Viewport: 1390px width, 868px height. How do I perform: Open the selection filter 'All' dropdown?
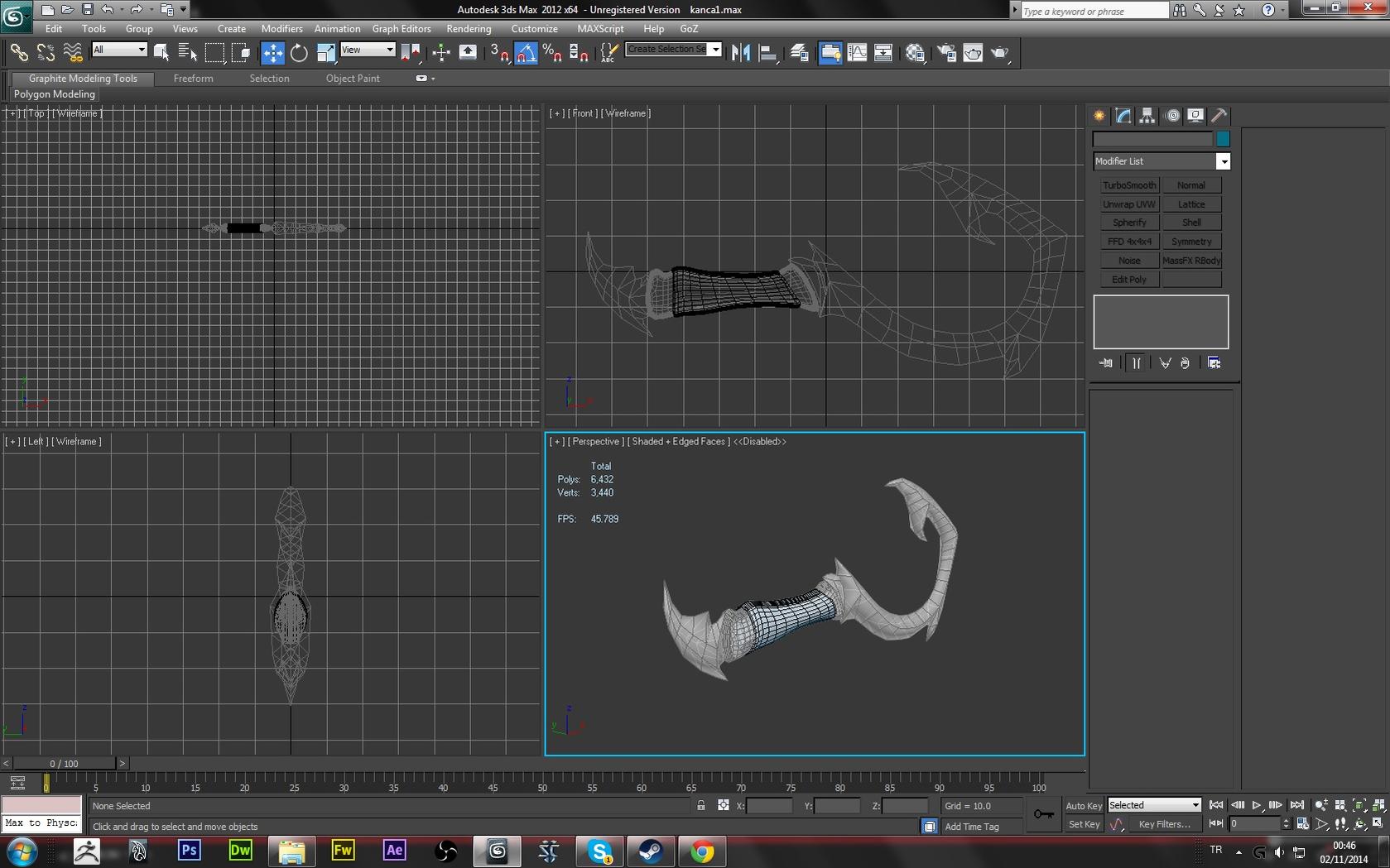point(119,50)
